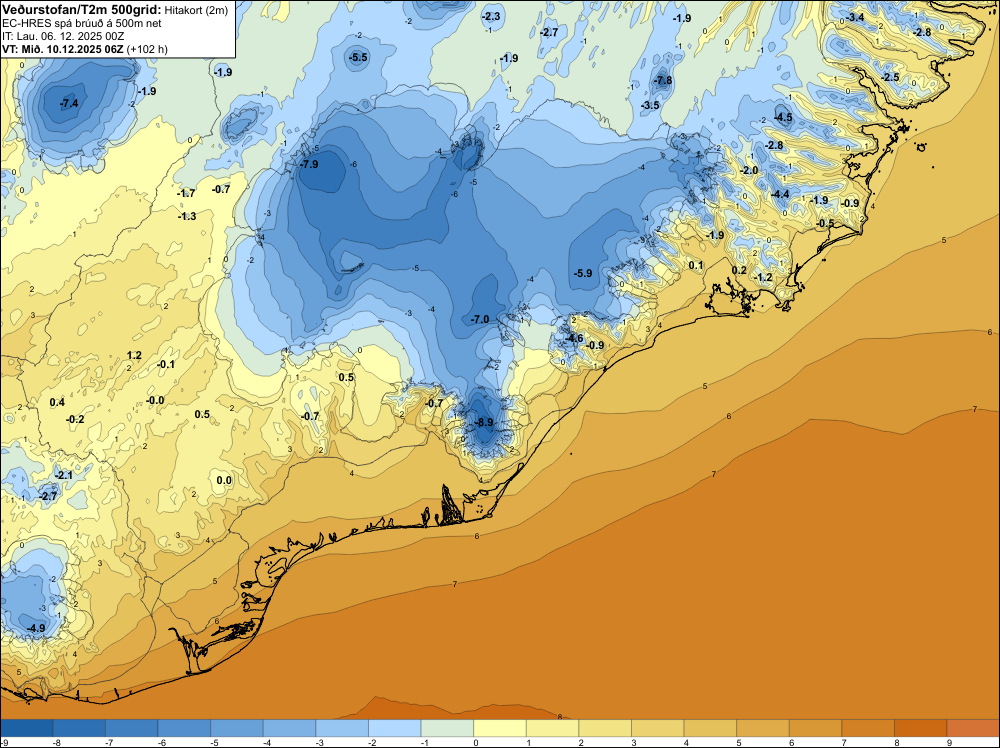Select the -8.9 minimum temperature label
Screen dimensions: 1000x748
pos(485,423)
